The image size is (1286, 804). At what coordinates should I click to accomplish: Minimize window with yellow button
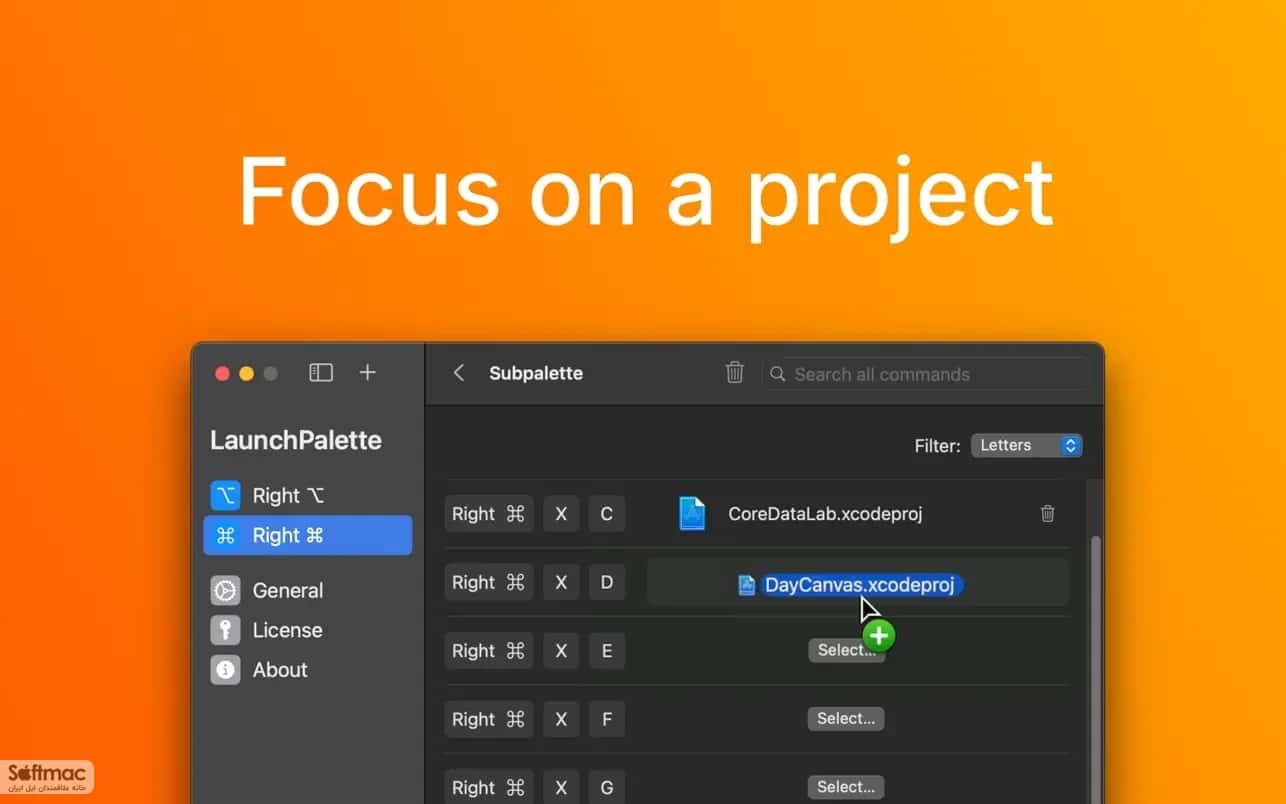pyautogui.click(x=246, y=373)
